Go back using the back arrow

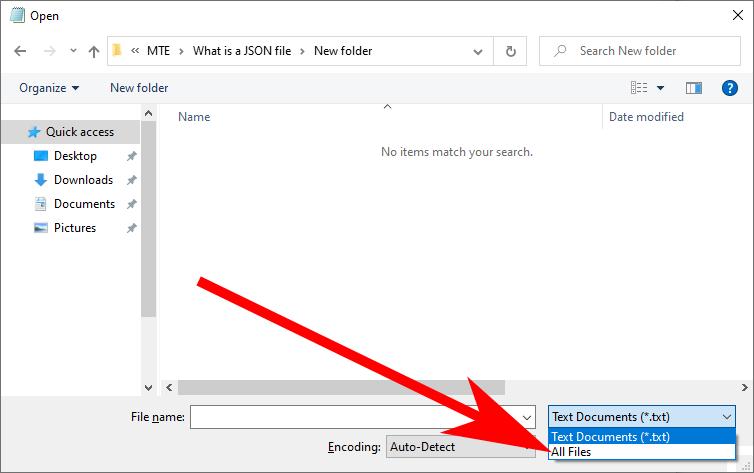[x=20, y=51]
